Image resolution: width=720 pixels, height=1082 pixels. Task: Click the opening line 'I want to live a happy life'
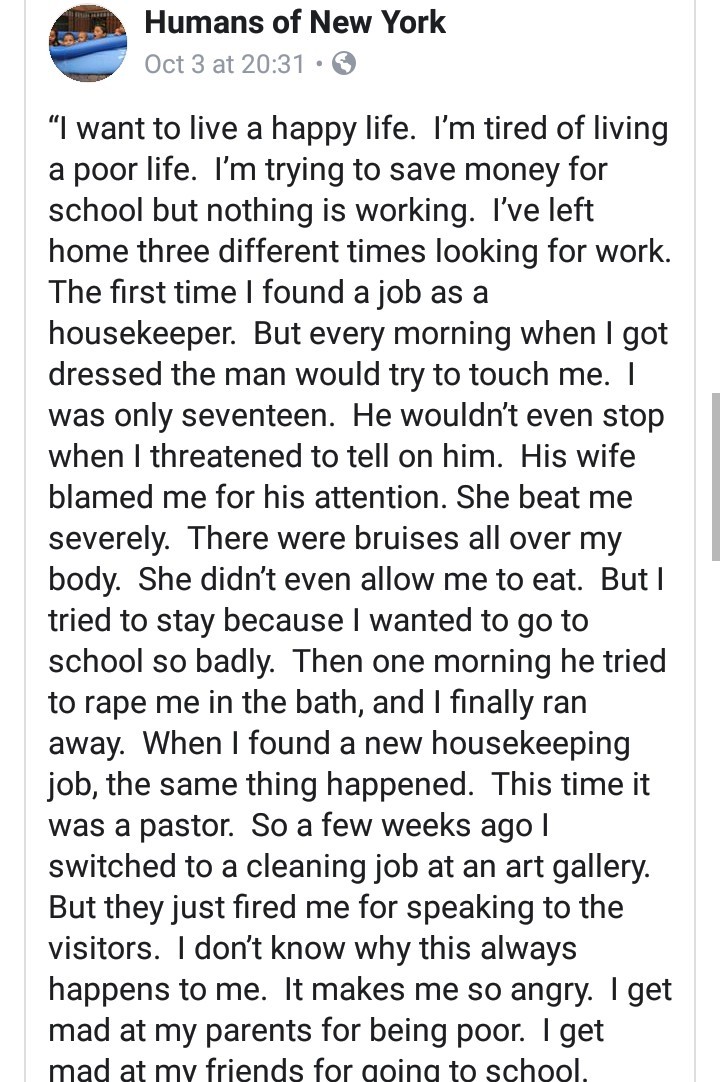232,129
